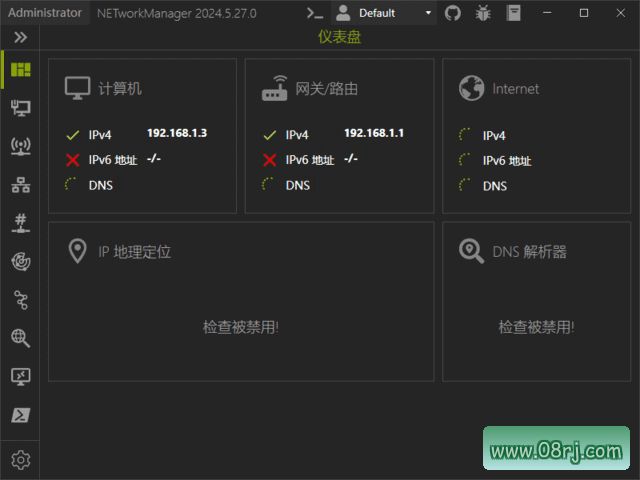640x480 pixels.
Task: Click 检查被禁用! in DNS 解析器 panel
Action: (x=536, y=327)
